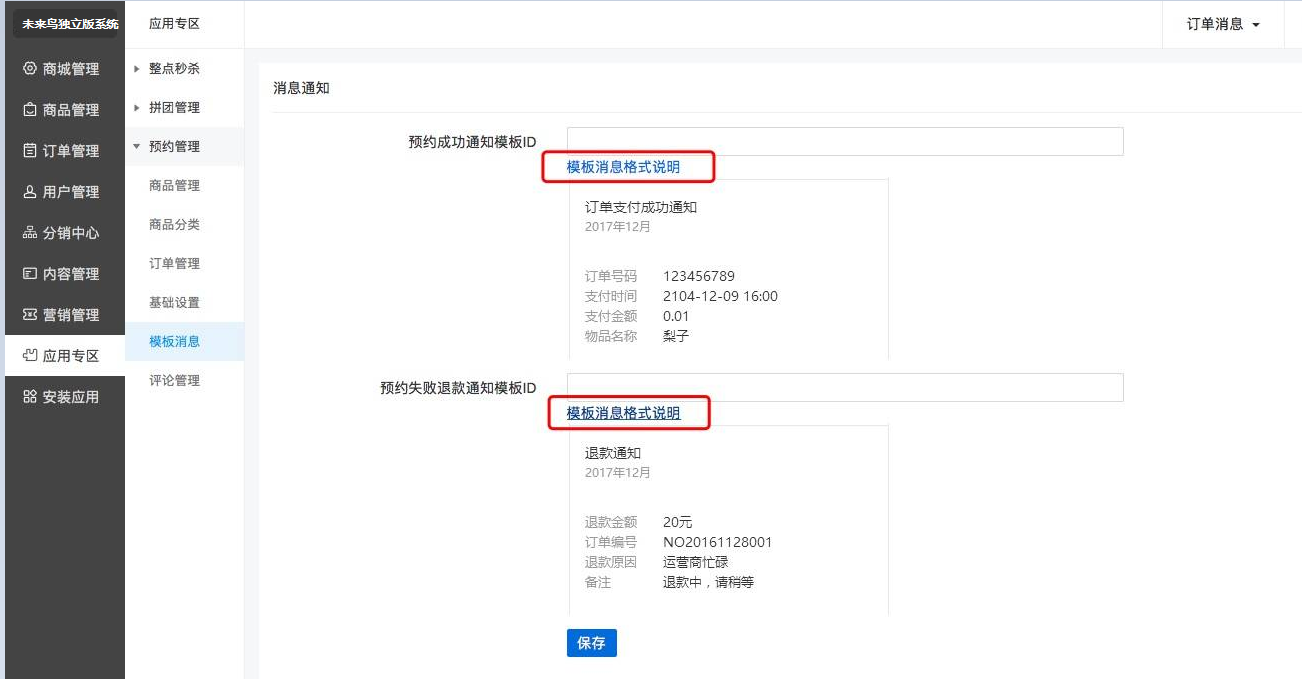The width and height of the screenshot is (1302, 679).
Task: Click the 营销管理 ticket icon
Action: 30,315
